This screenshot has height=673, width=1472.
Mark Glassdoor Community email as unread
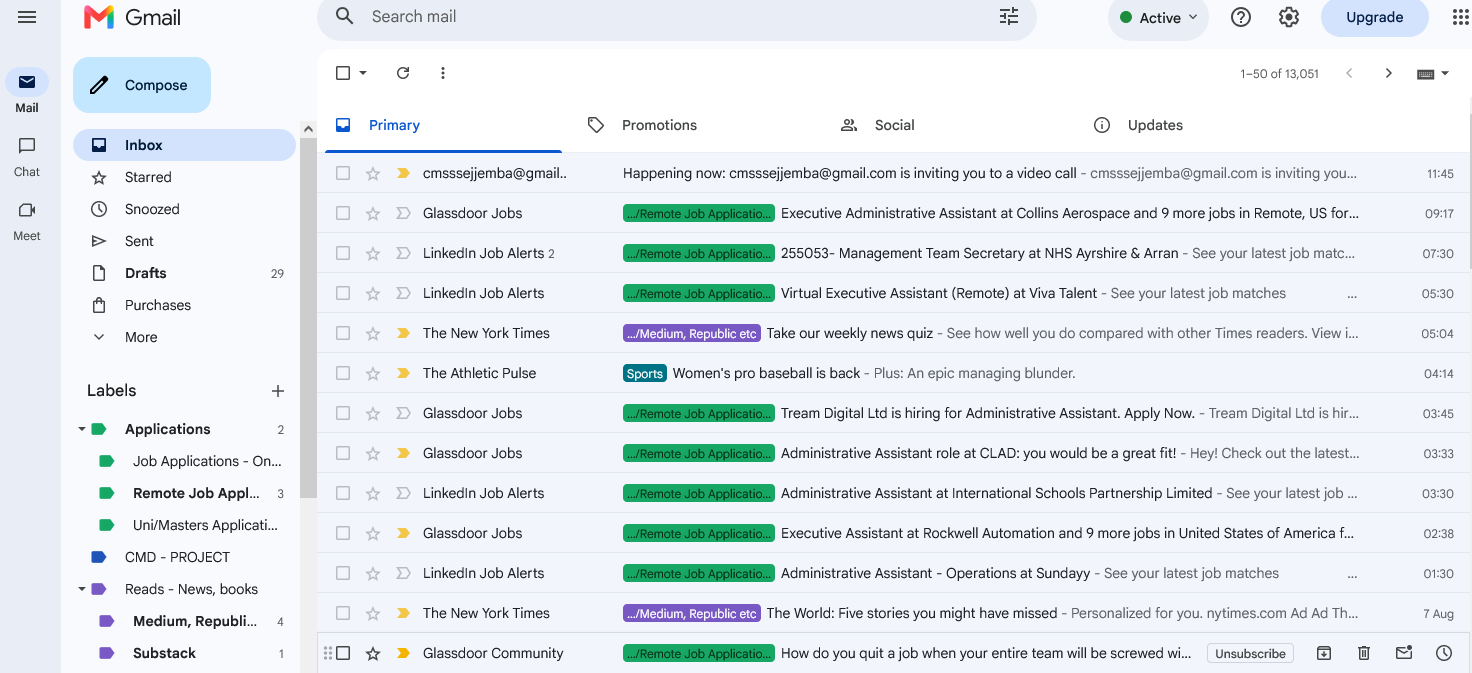(1404, 653)
